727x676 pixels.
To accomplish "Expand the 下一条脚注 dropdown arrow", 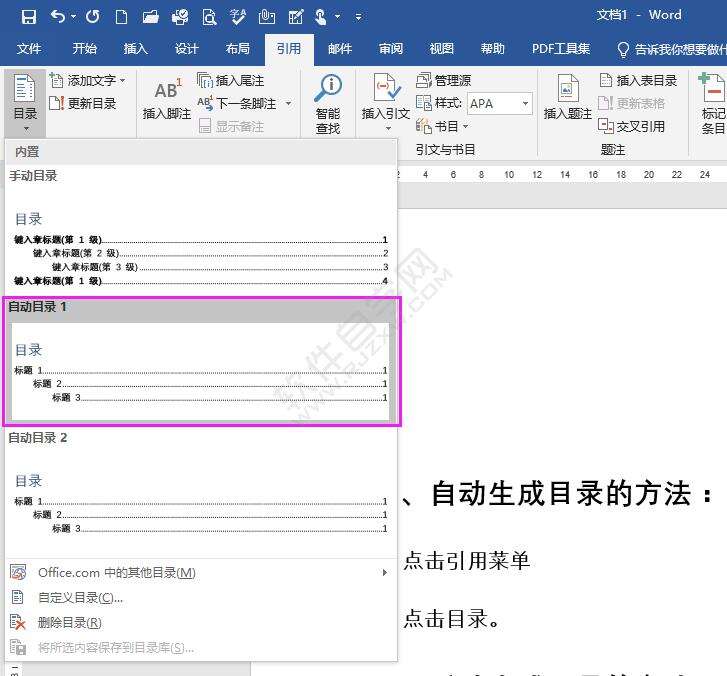I will pyautogui.click(x=289, y=103).
